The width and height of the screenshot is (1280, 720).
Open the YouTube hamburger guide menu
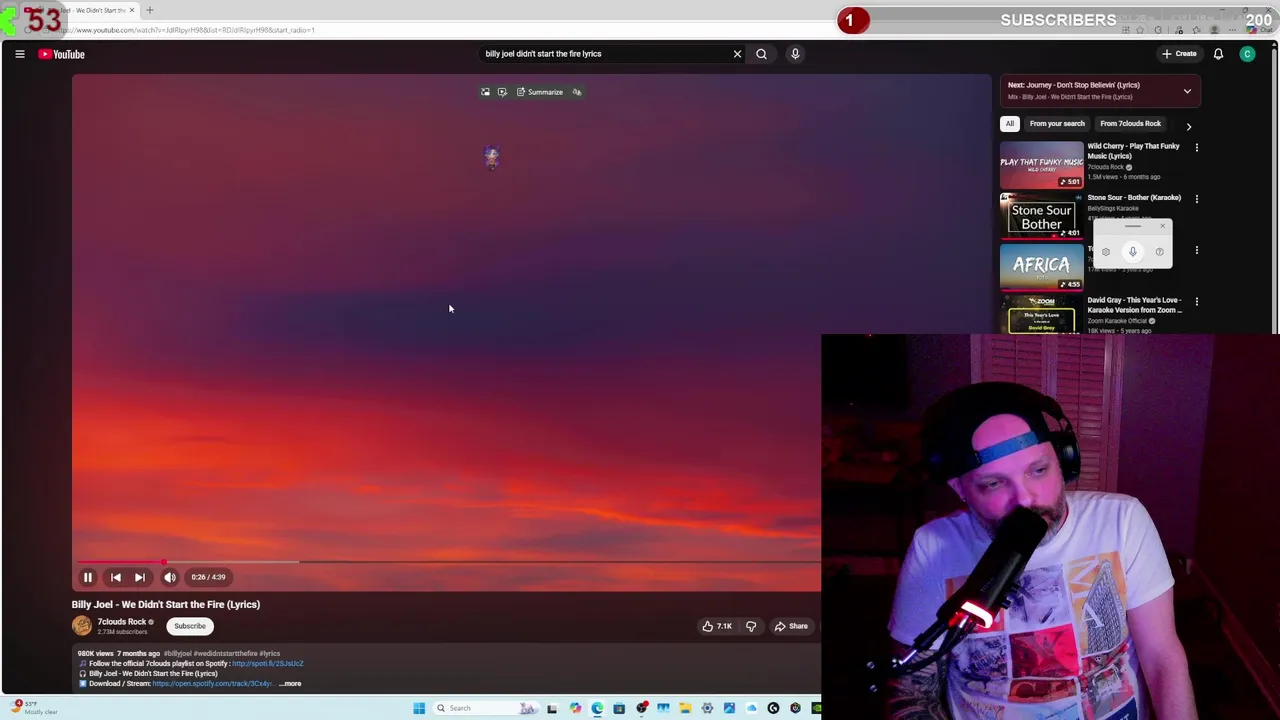[20, 54]
